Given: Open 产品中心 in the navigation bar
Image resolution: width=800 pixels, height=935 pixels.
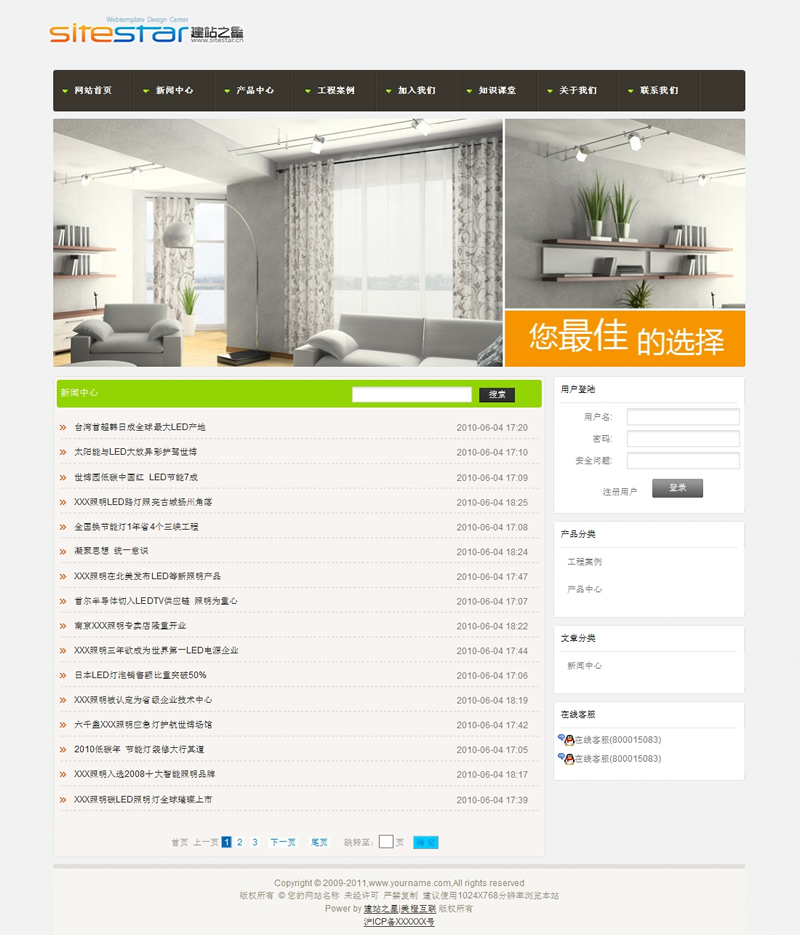Looking at the screenshot, I should (255, 91).
